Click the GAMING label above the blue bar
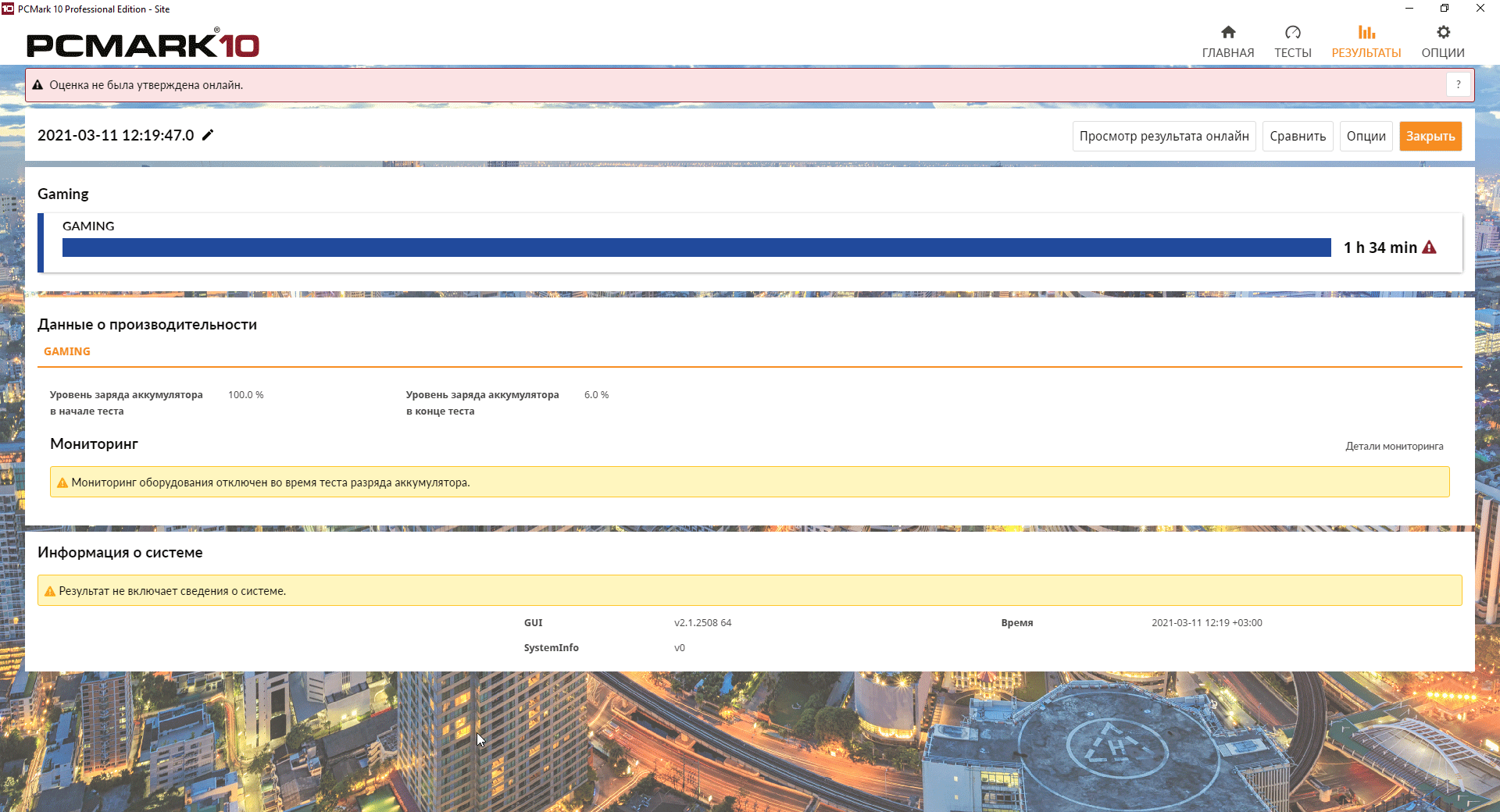Viewport: 1500px width, 812px height. click(88, 226)
